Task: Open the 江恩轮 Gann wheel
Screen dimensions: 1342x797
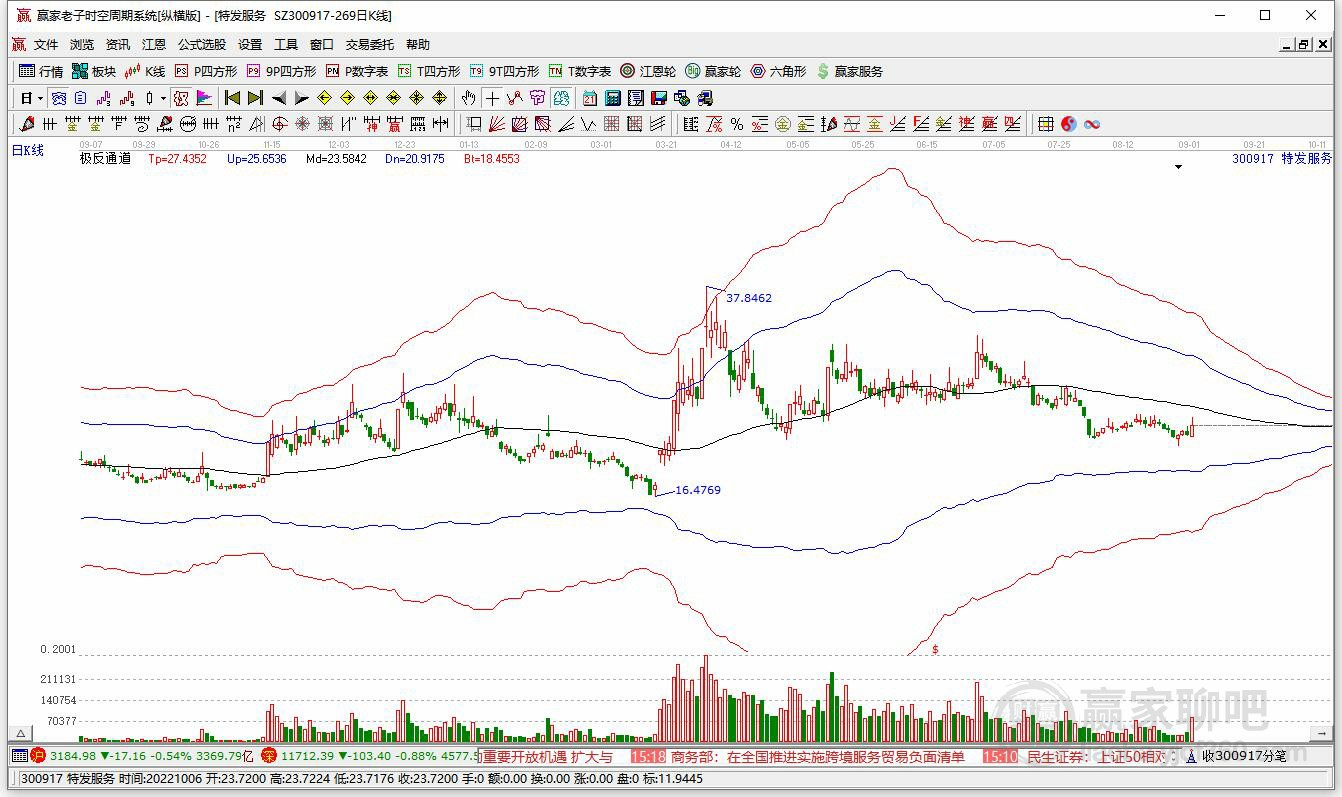Action: point(648,71)
